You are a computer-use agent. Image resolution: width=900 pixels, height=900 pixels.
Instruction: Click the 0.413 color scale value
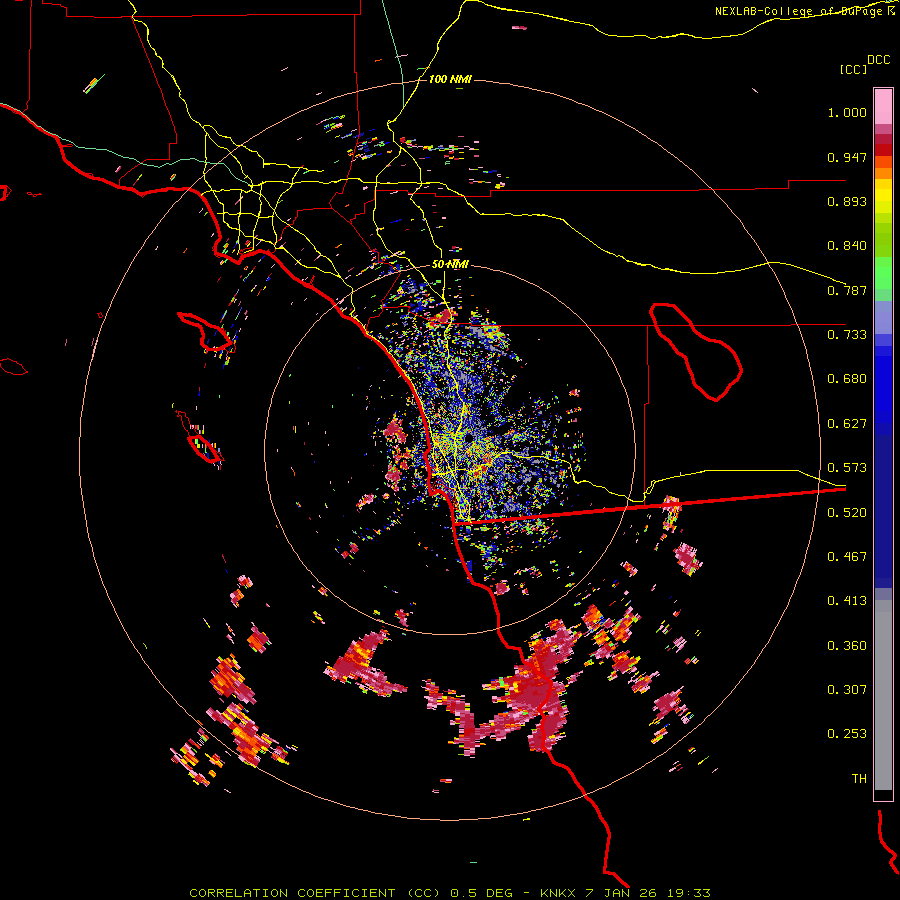click(847, 601)
